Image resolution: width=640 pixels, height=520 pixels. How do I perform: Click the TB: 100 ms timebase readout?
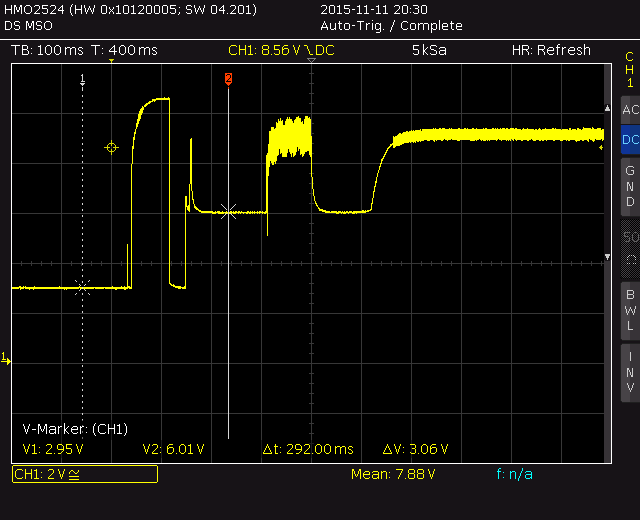[47, 50]
